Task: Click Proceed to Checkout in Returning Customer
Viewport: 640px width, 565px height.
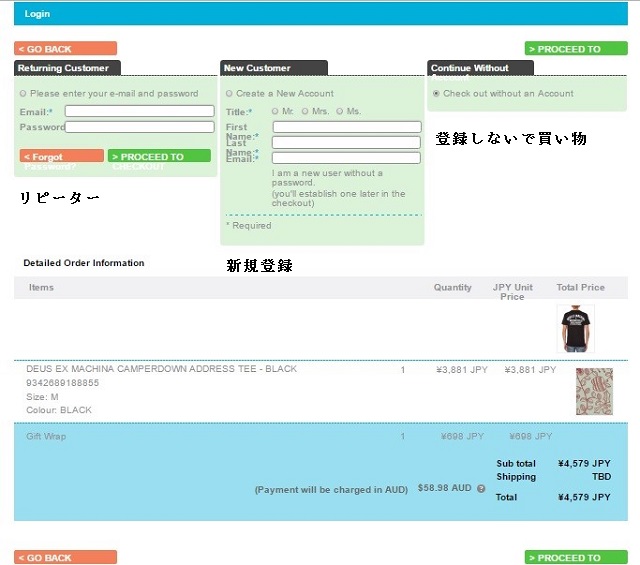Action: 159,156
